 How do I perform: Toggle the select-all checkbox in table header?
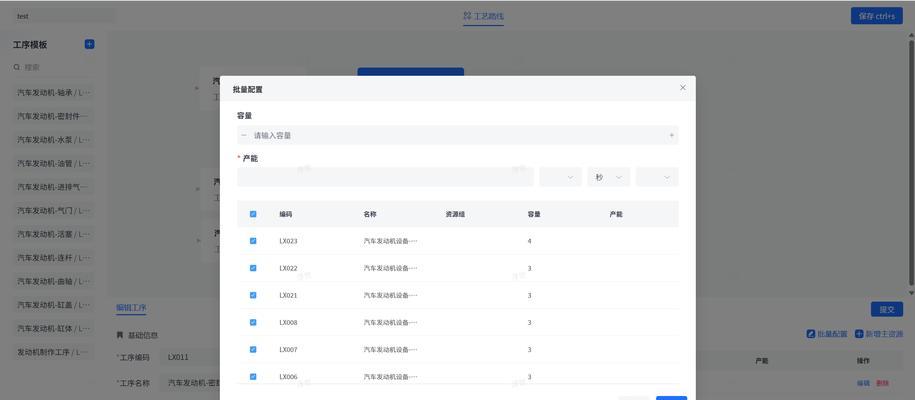click(253, 214)
